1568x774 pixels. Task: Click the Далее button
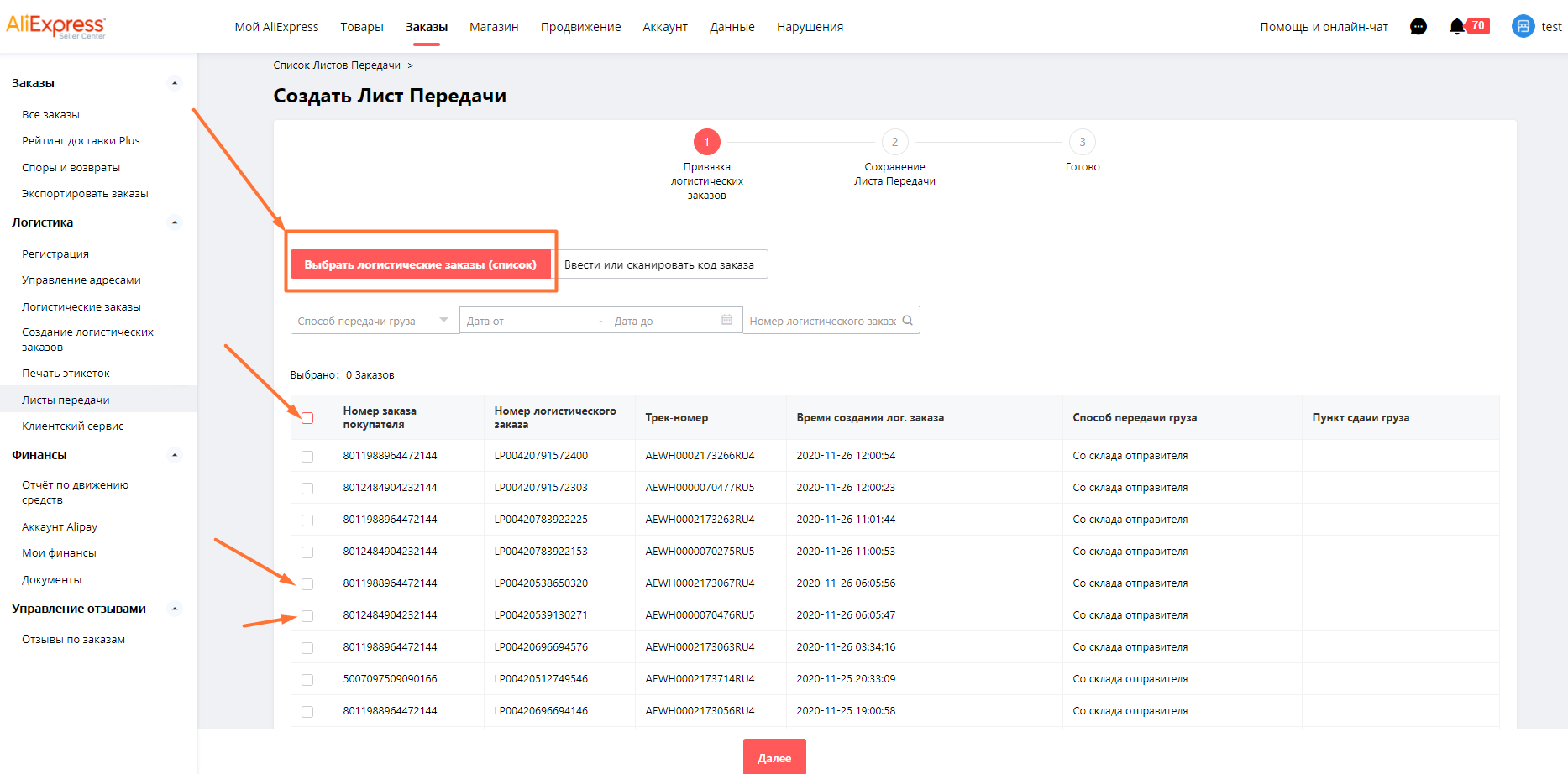[x=774, y=756]
